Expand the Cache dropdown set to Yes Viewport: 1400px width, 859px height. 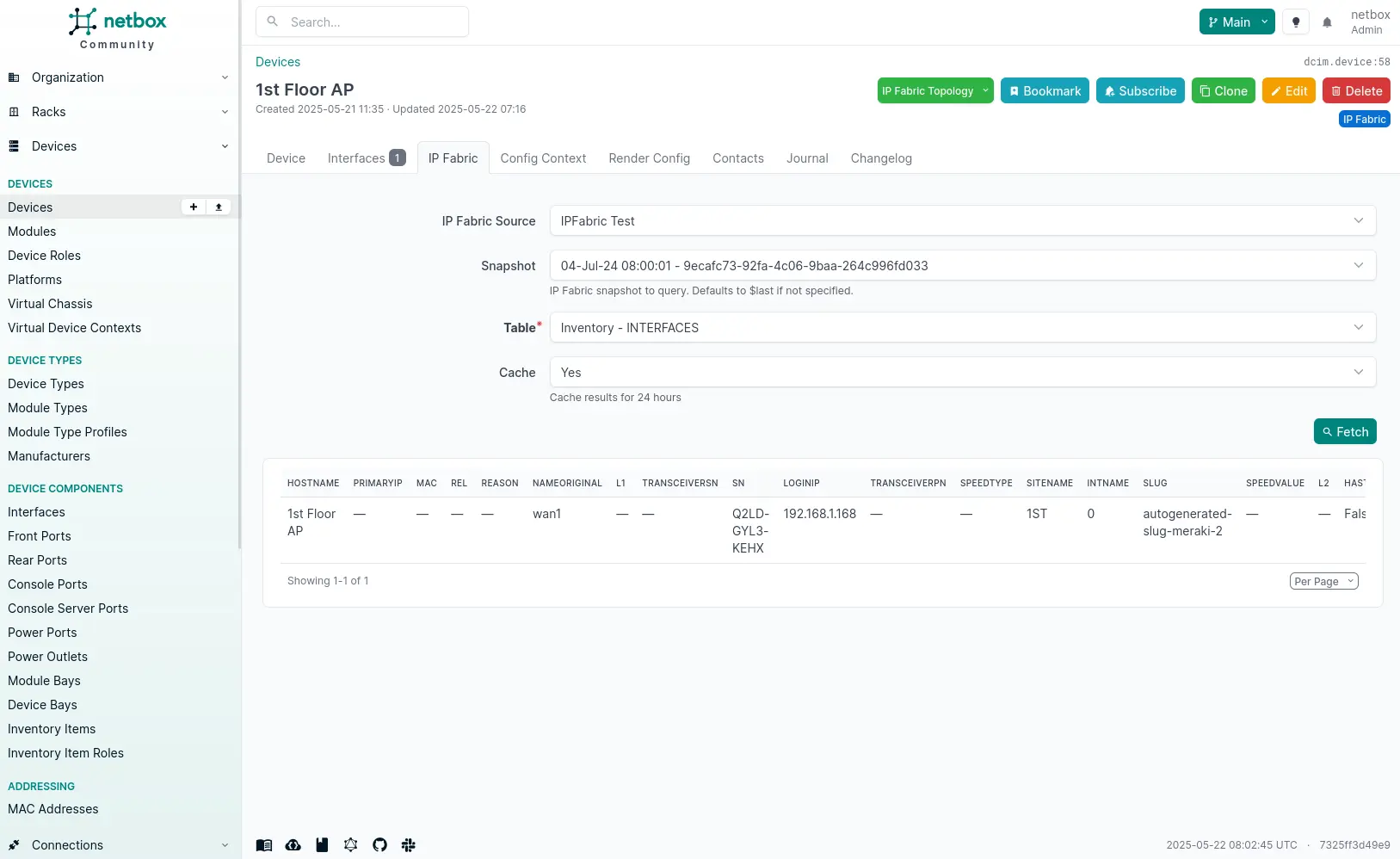tap(962, 373)
